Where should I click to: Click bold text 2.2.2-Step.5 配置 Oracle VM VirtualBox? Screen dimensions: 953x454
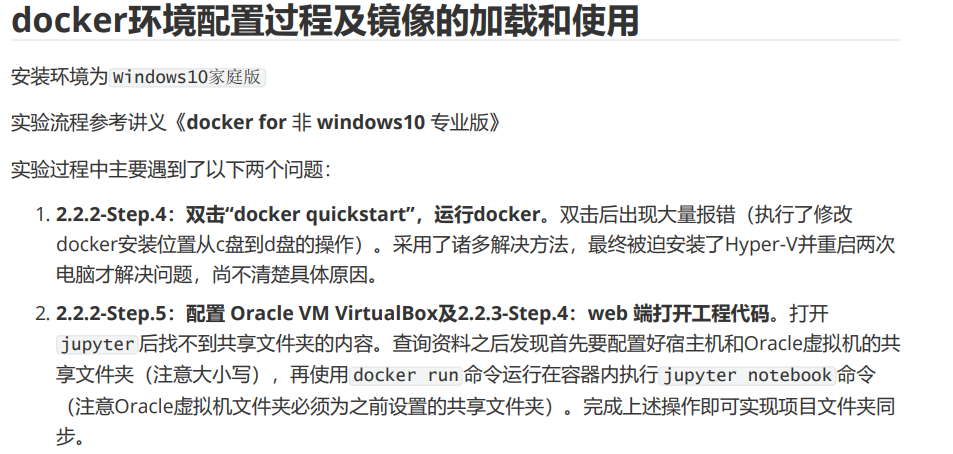(x=247, y=314)
